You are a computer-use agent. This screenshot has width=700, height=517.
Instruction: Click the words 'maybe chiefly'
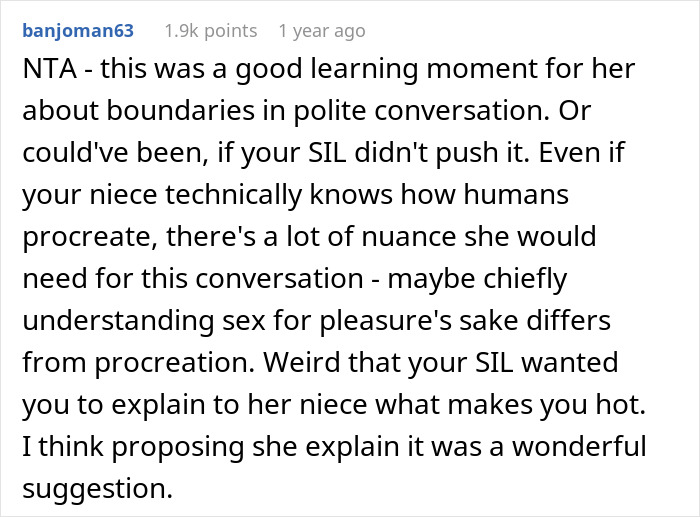coord(477,279)
